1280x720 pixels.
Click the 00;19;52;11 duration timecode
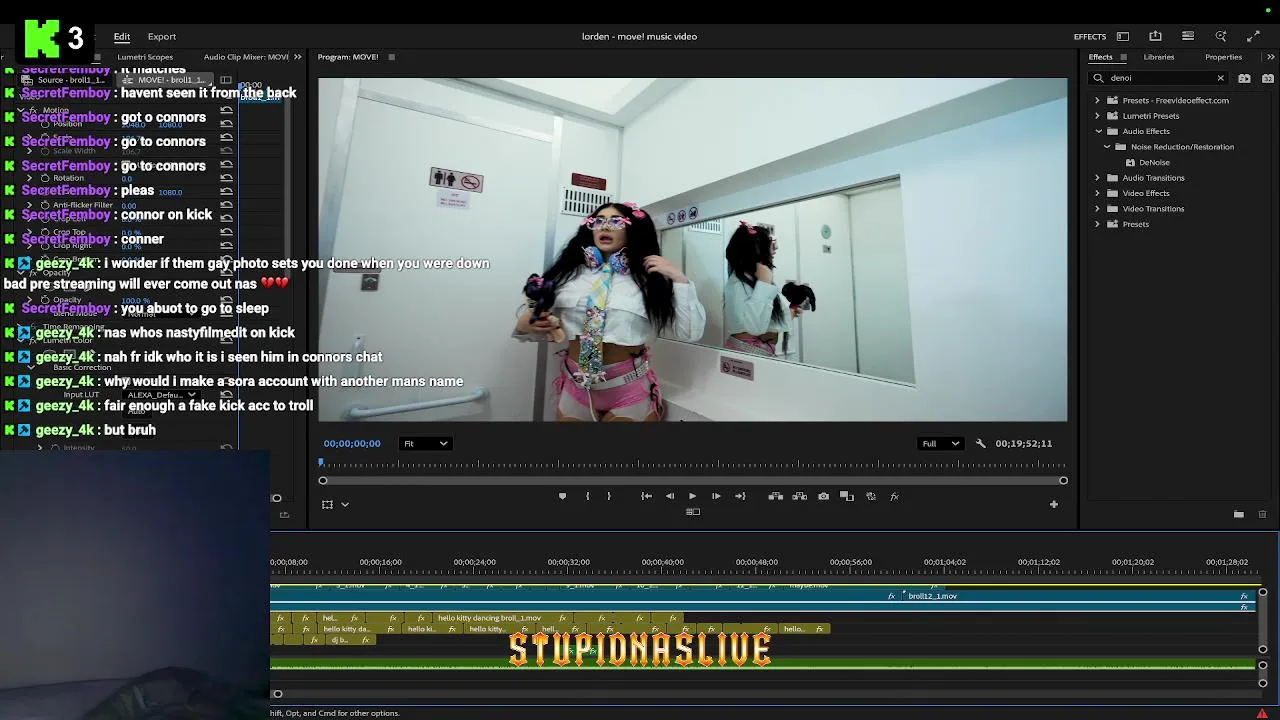coord(1024,443)
